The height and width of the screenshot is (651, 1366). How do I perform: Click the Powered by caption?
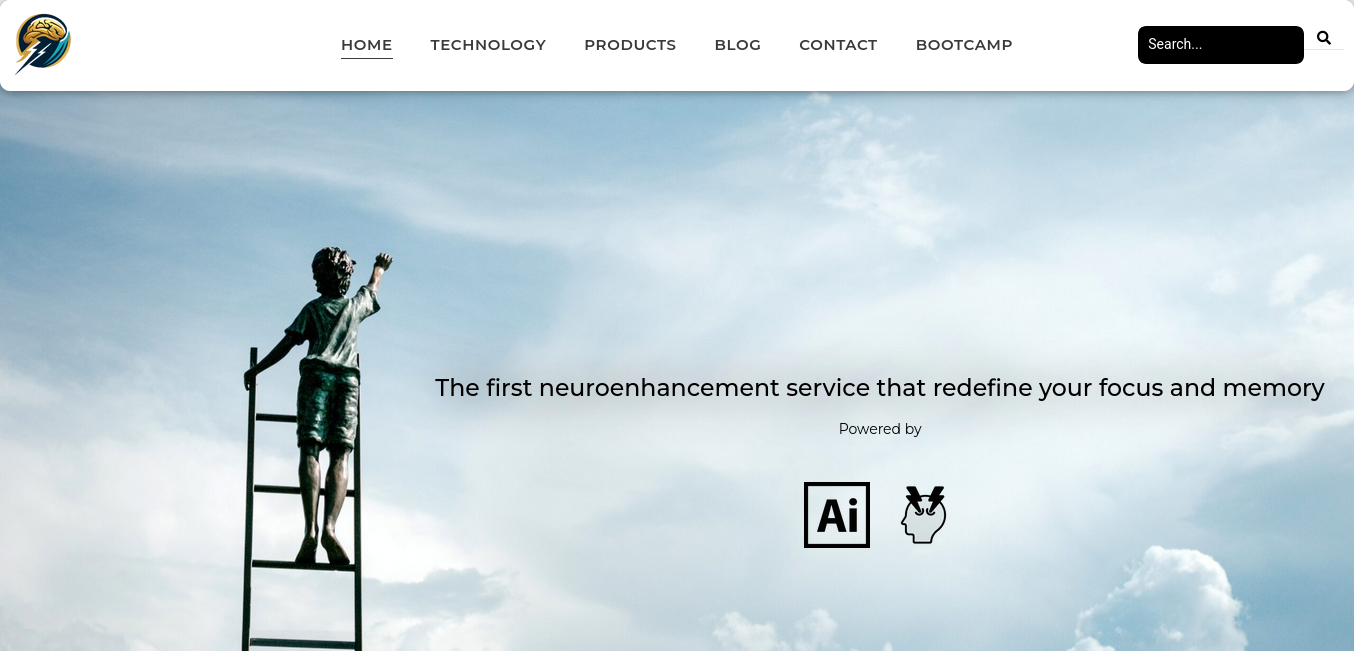click(x=880, y=429)
